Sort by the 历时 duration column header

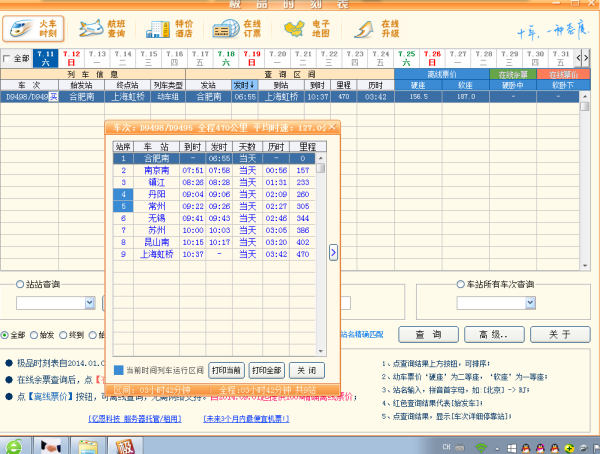click(x=375, y=85)
